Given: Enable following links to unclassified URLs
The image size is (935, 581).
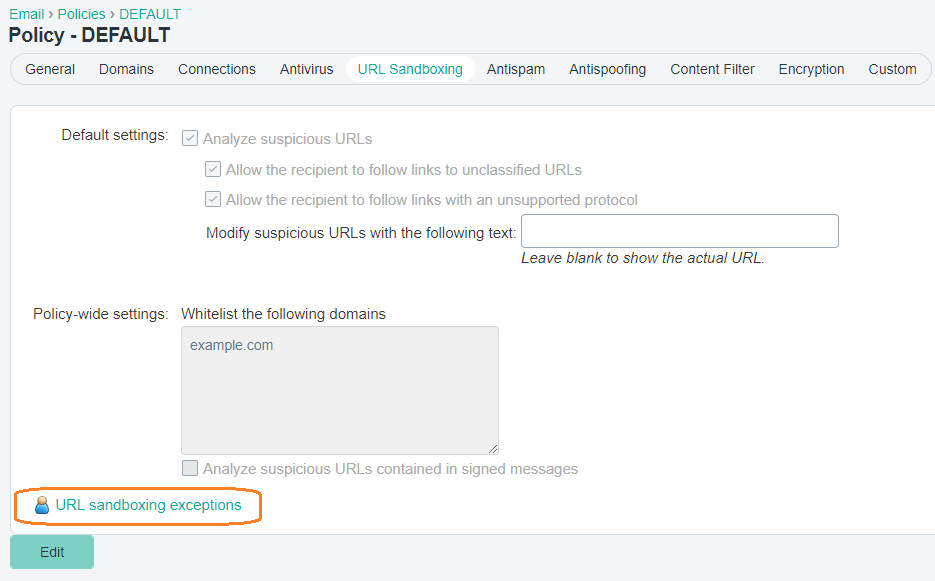Looking at the screenshot, I should [x=213, y=169].
